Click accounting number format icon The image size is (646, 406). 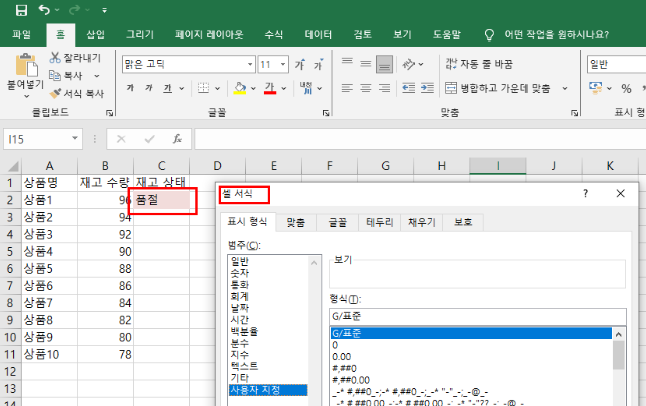pyautogui.click(x=595, y=88)
